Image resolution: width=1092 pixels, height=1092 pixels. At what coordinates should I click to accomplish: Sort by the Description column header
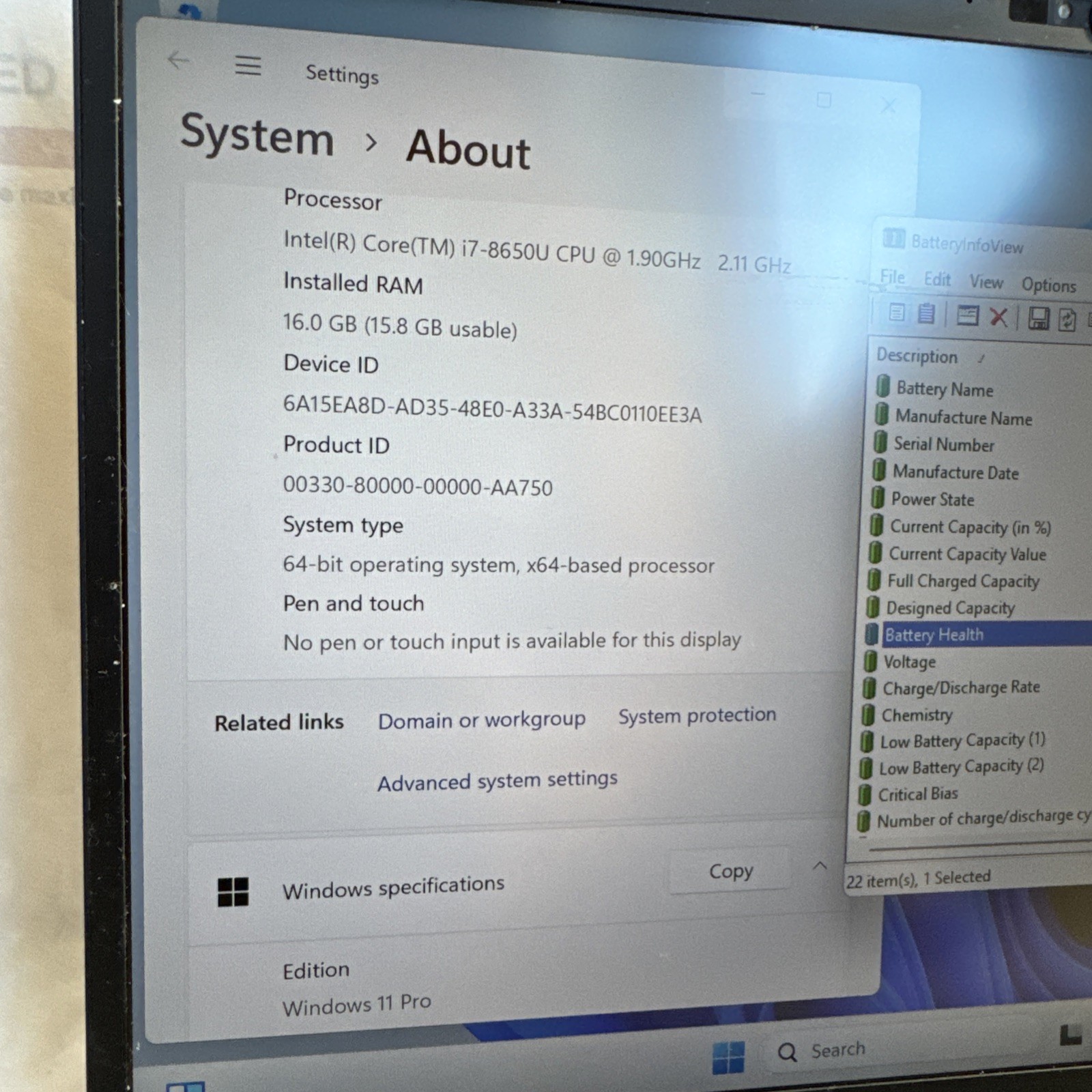pyautogui.click(x=917, y=356)
